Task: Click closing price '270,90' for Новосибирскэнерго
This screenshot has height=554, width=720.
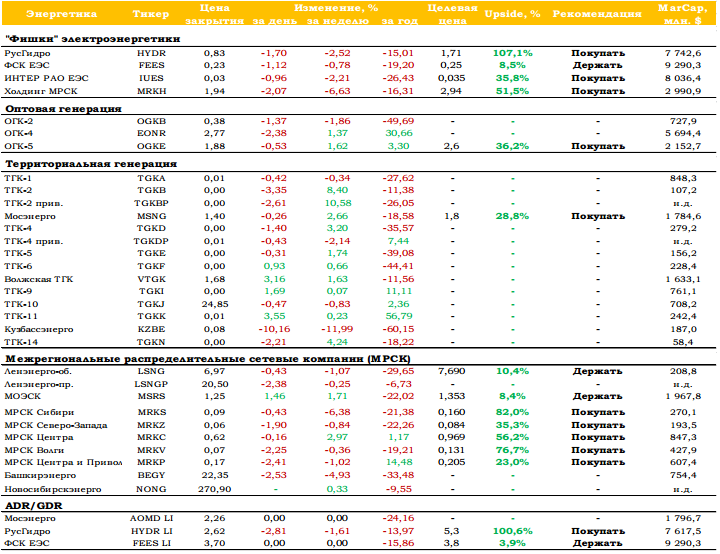Action: (x=214, y=490)
